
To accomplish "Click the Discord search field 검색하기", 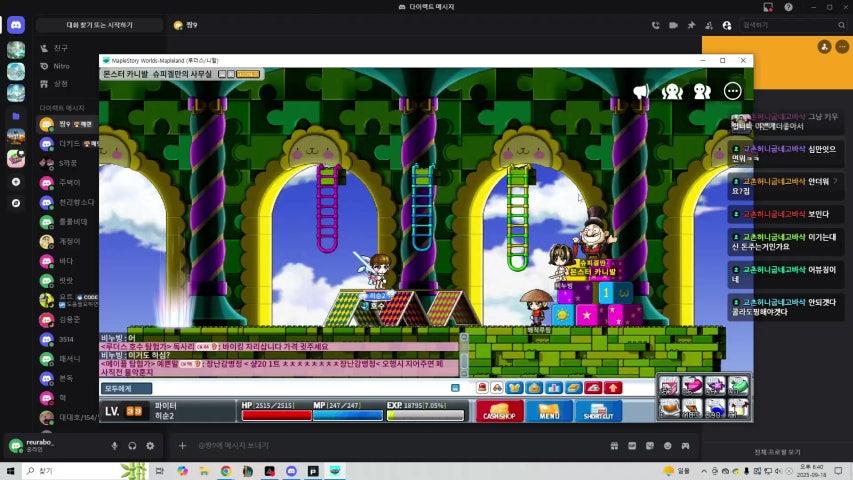I will pos(793,25).
